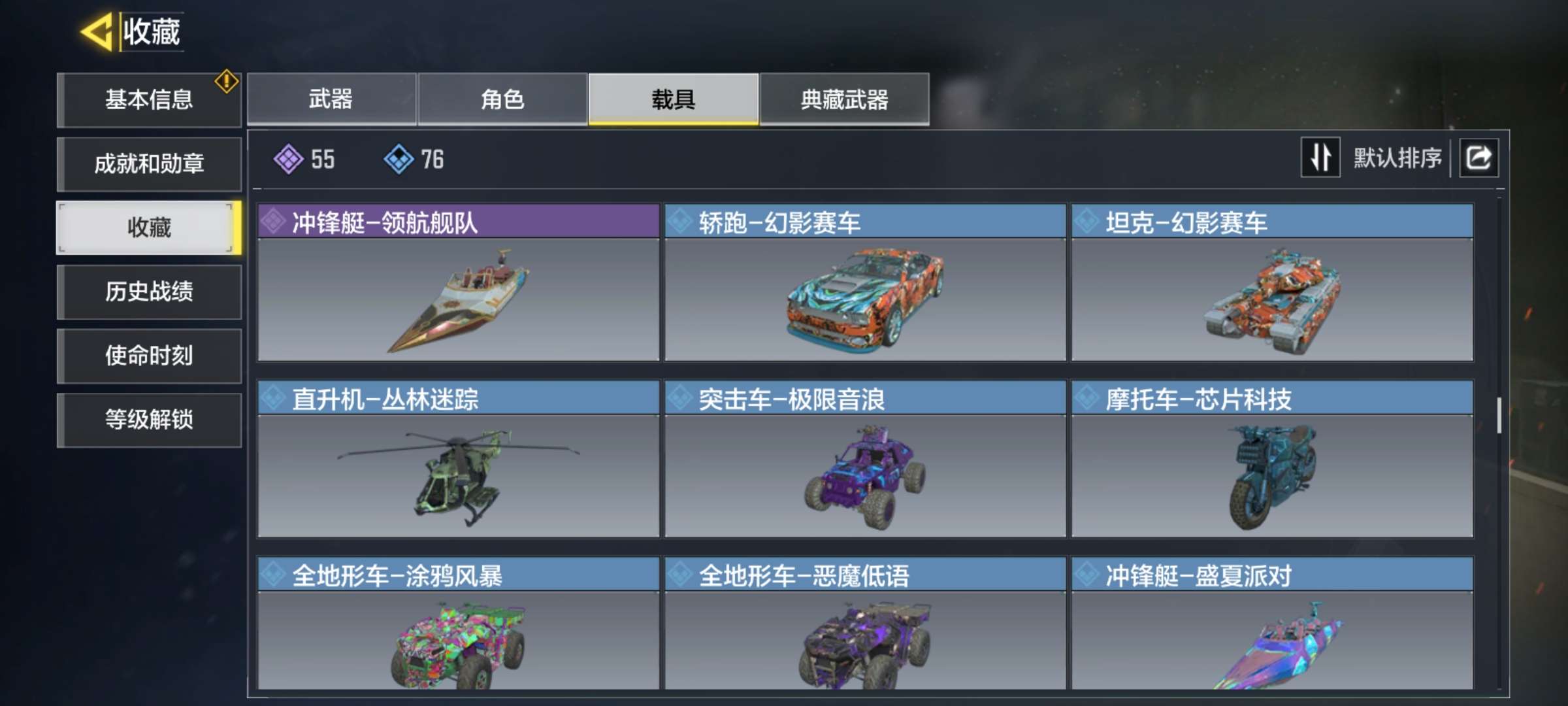The image size is (1568, 706).
Task: Tap the yellow back arrow icon
Action: [x=97, y=31]
